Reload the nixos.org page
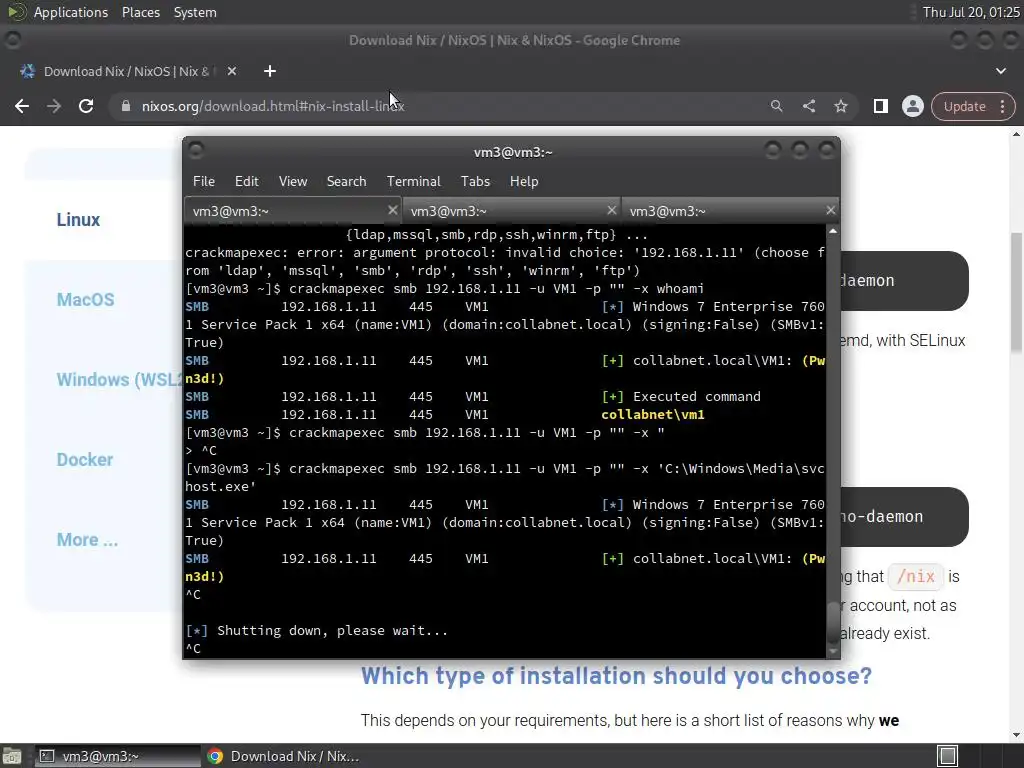Image resolution: width=1024 pixels, height=768 pixels. pyautogui.click(x=86, y=106)
